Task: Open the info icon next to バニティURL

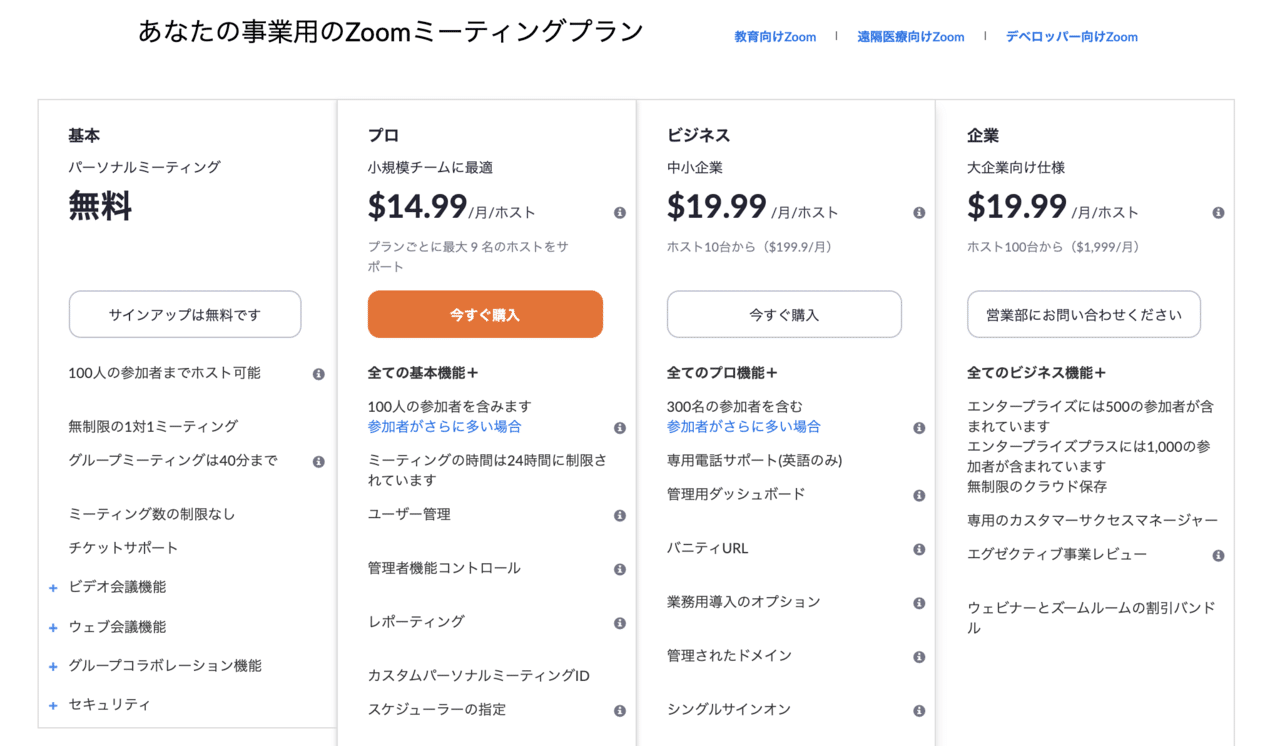Action: (x=919, y=548)
